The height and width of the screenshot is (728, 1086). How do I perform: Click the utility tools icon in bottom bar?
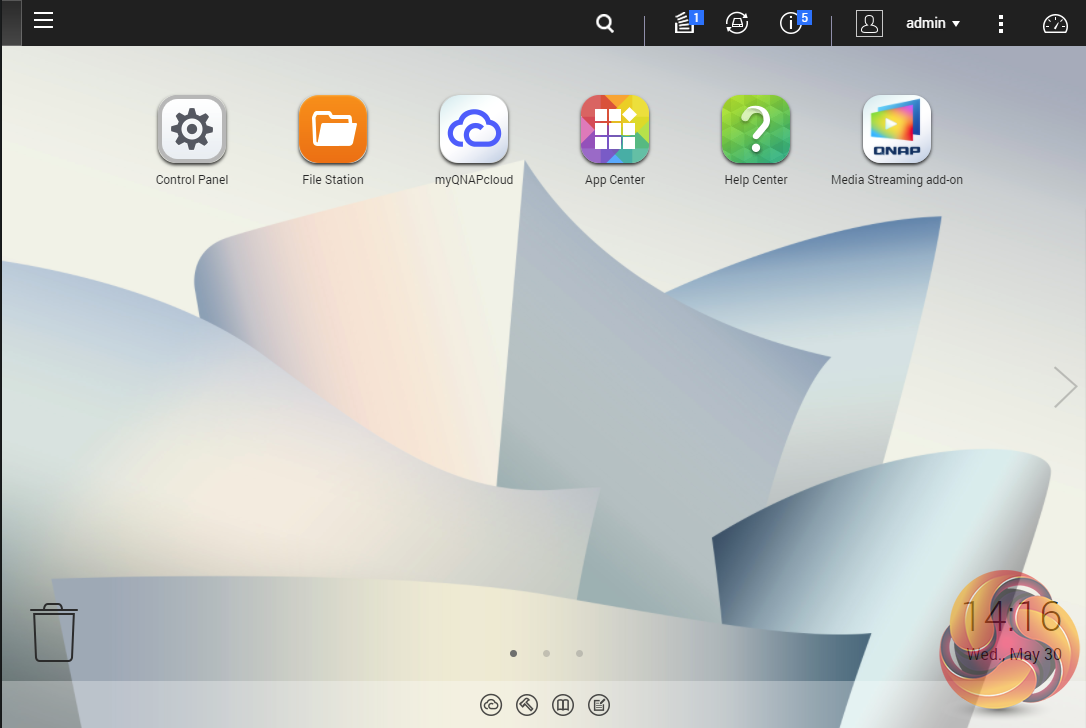527,705
